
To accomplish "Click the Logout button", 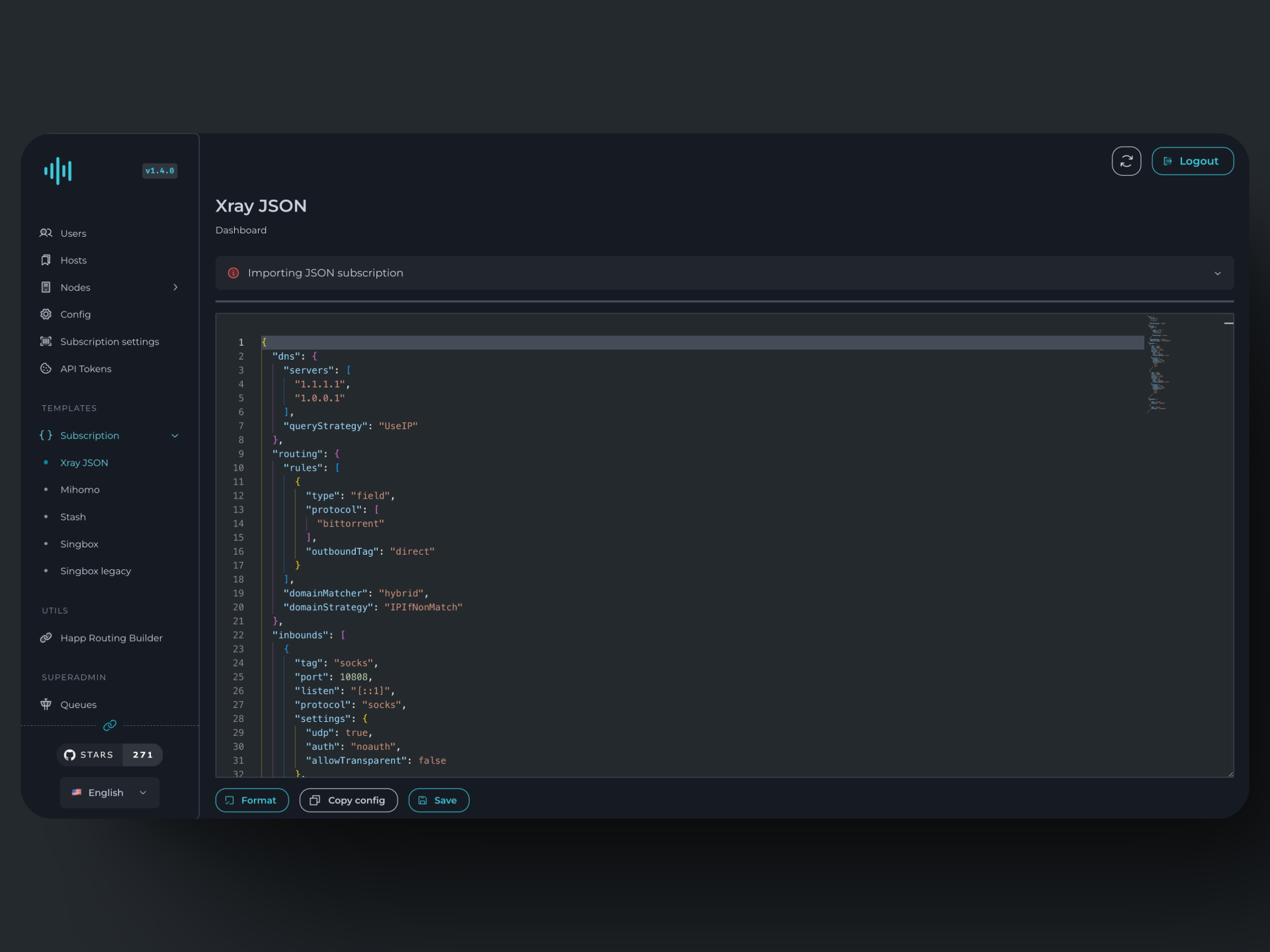I will tap(1193, 161).
